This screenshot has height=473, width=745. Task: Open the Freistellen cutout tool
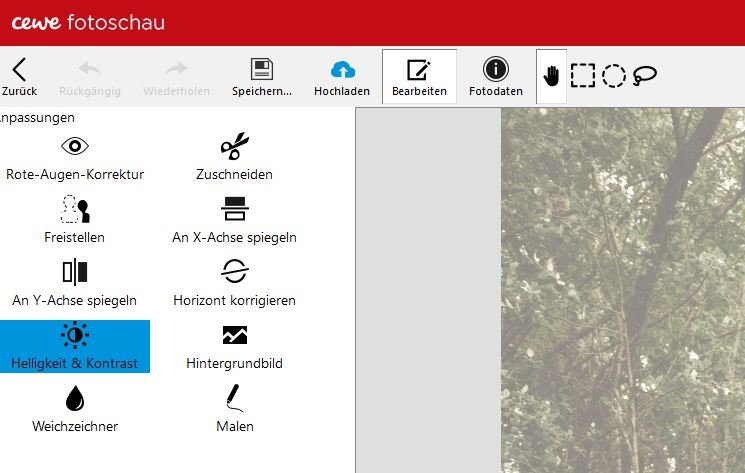tap(75, 220)
